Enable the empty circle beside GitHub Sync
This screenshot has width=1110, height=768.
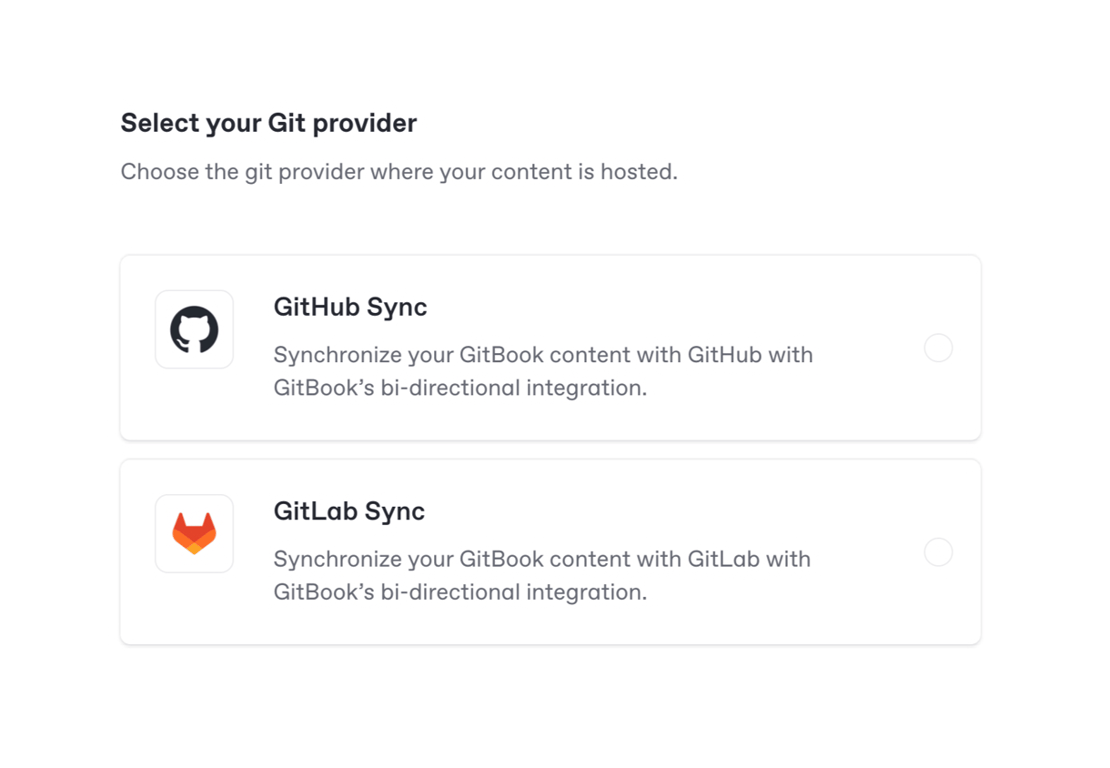[938, 348]
